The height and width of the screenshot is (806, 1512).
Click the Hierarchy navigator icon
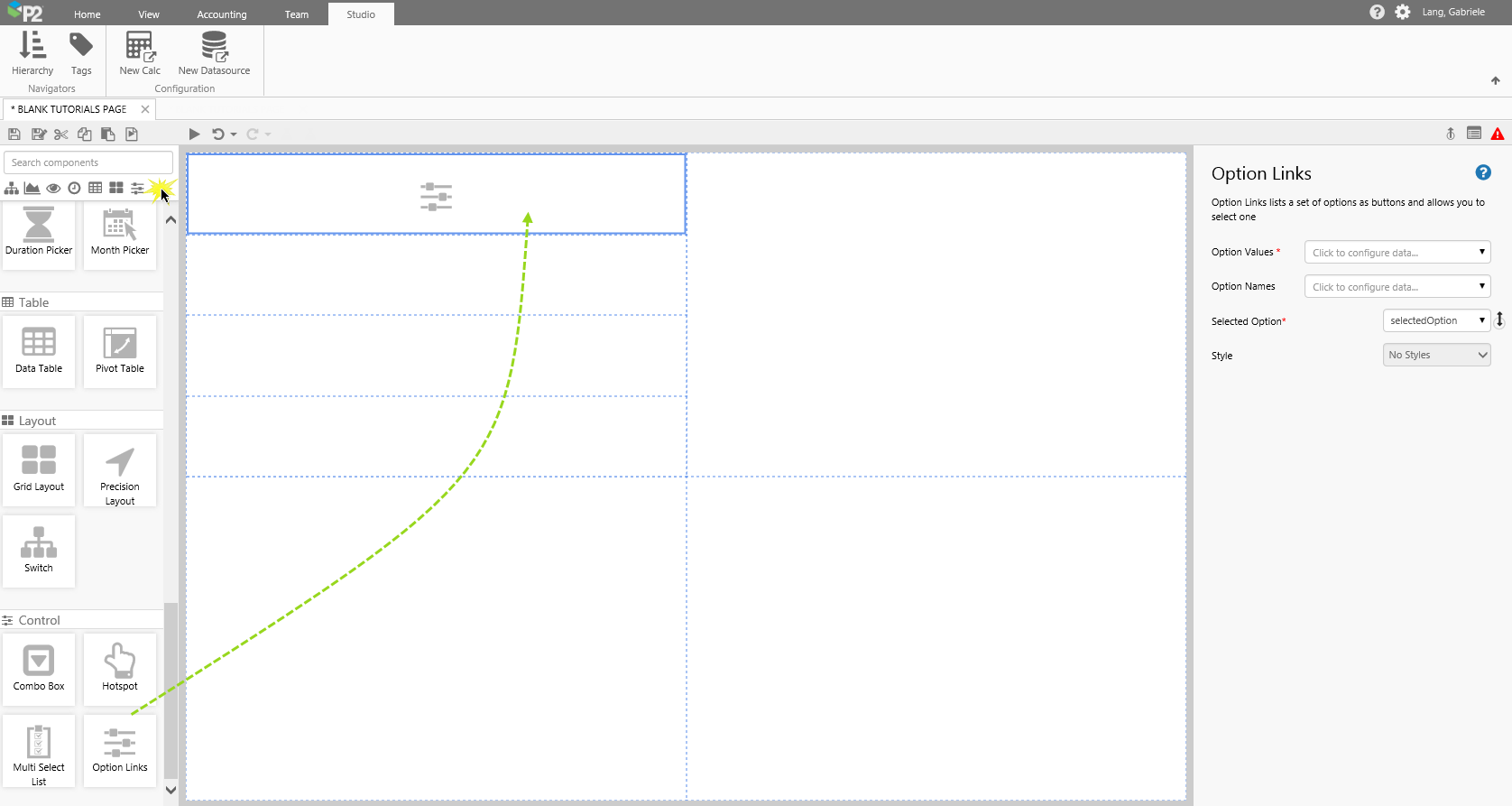point(32,52)
